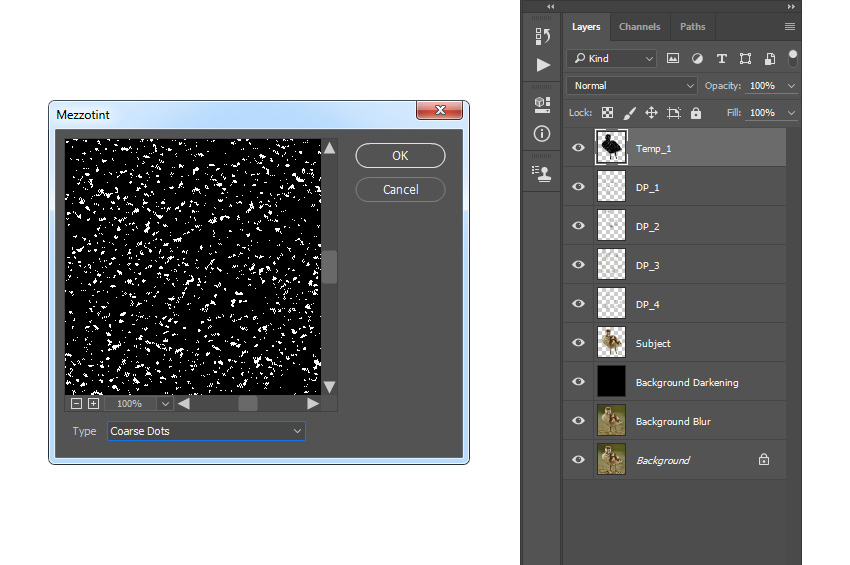This screenshot has height=565, width=850.
Task: Open Layers panel menu icon
Action: [790, 27]
